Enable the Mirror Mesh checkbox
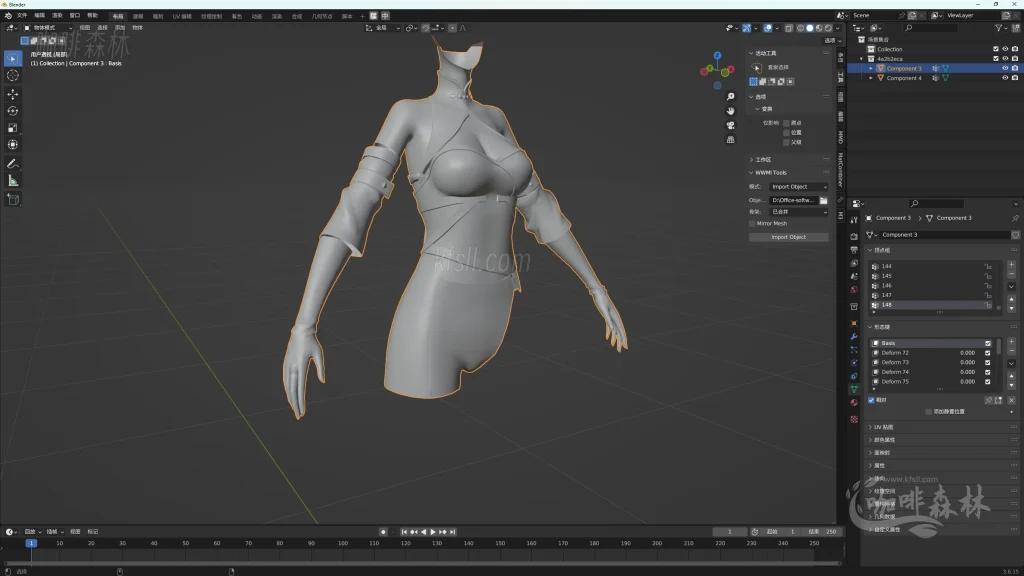The image size is (1024, 576). [x=752, y=223]
